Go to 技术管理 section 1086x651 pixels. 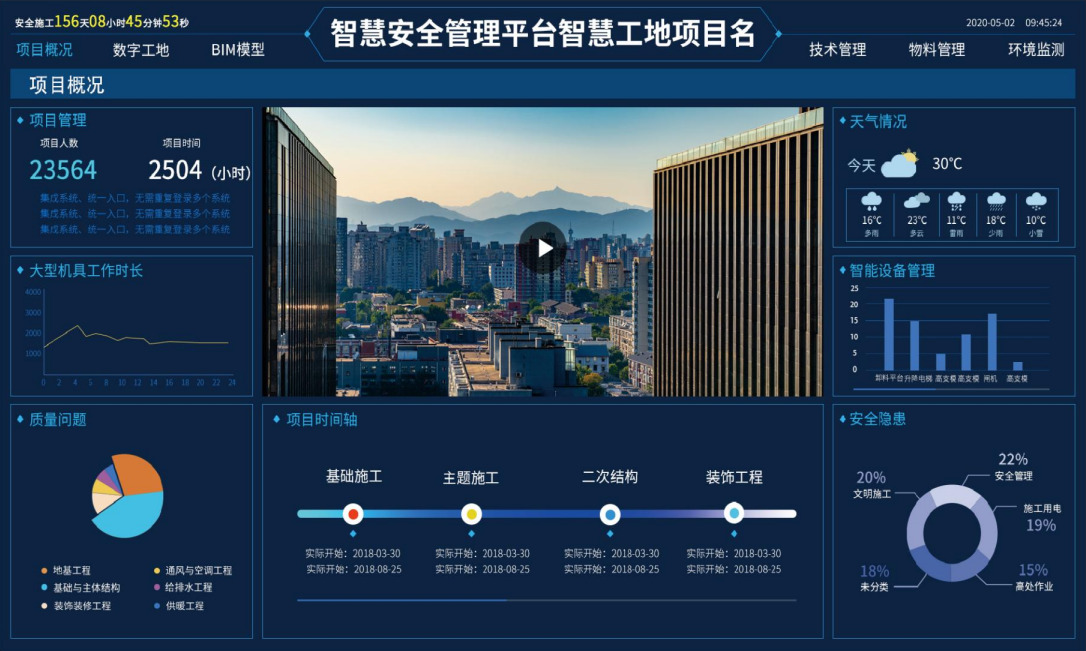837,50
